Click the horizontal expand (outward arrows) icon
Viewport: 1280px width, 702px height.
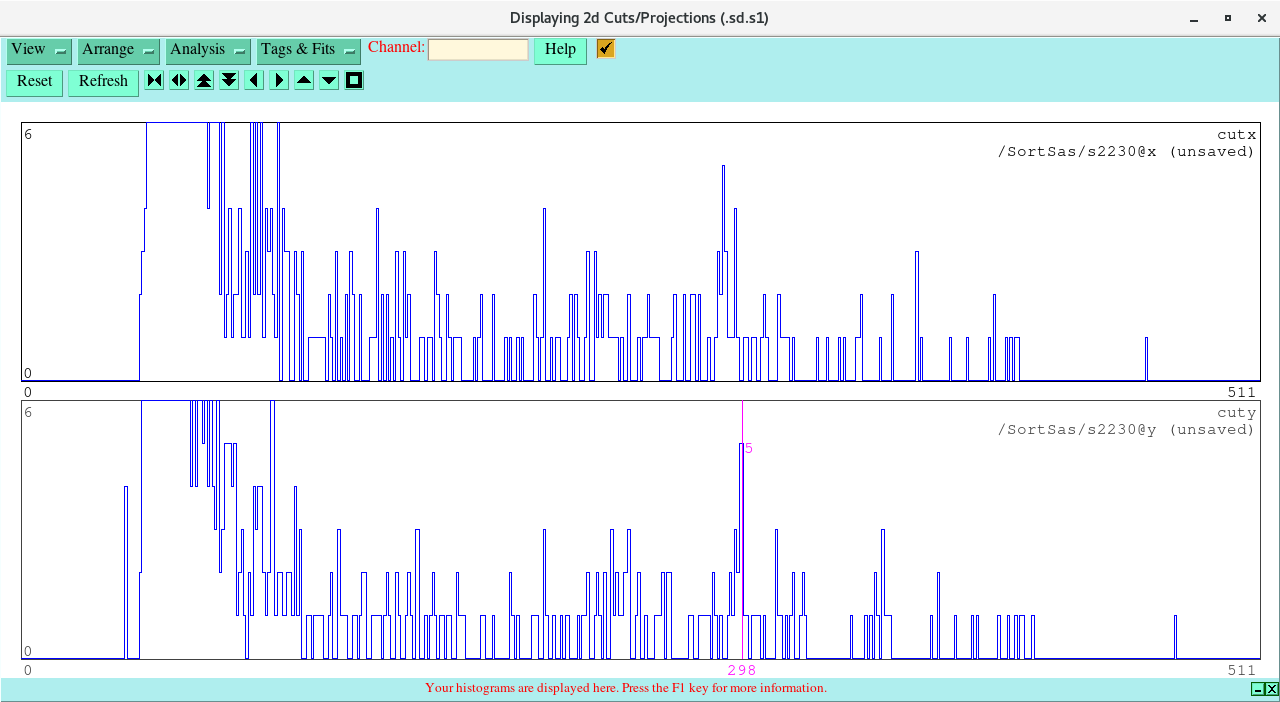pos(179,81)
